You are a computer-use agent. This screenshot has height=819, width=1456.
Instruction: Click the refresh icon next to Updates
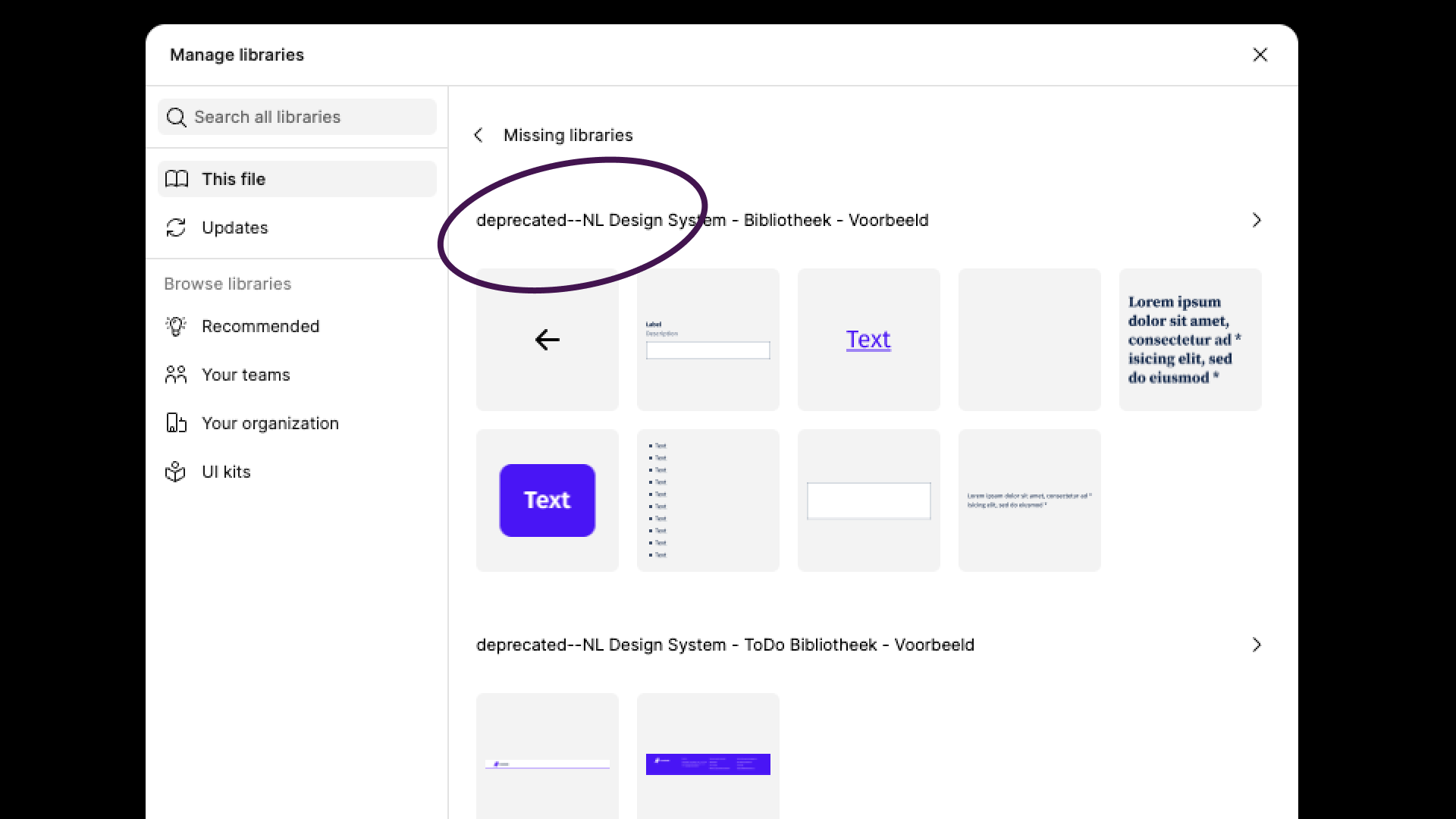pyautogui.click(x=176, y=227)
